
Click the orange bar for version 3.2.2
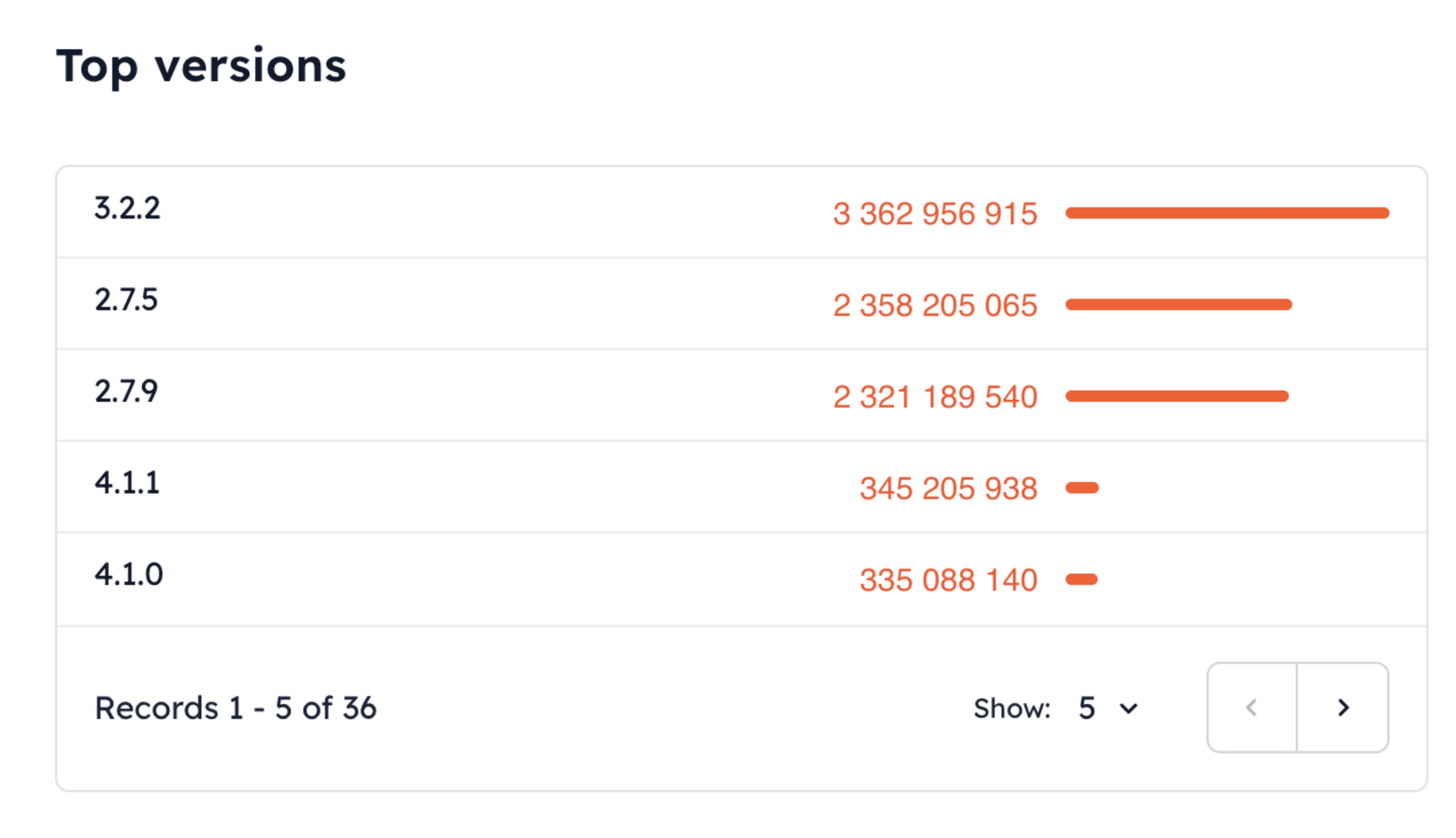[x=1227, y=213]
